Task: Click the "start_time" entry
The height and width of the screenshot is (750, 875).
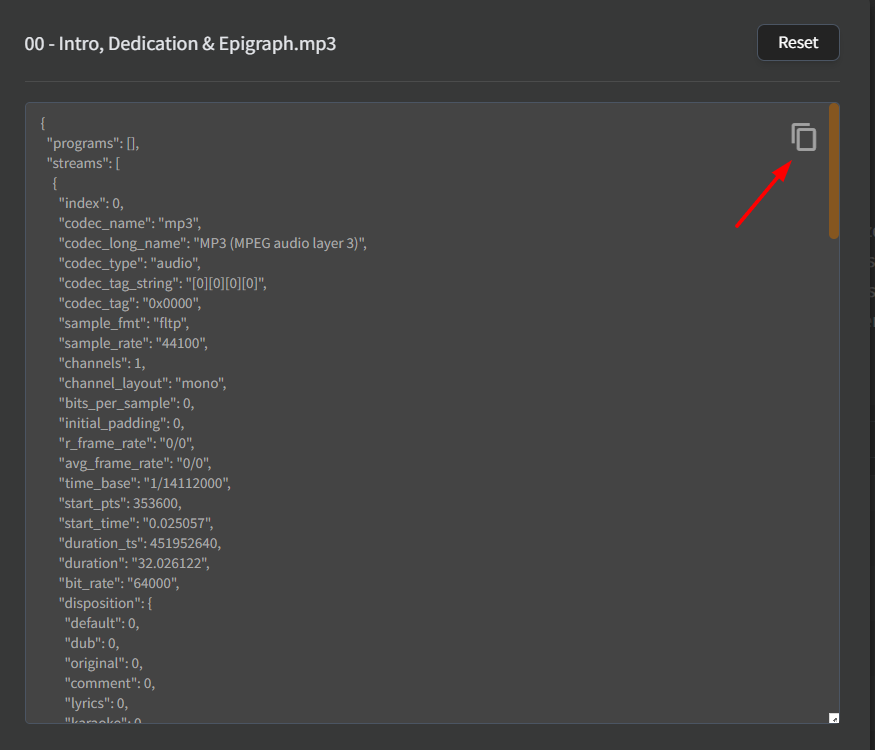Action: pyautogui.click(x=136, y=523)
